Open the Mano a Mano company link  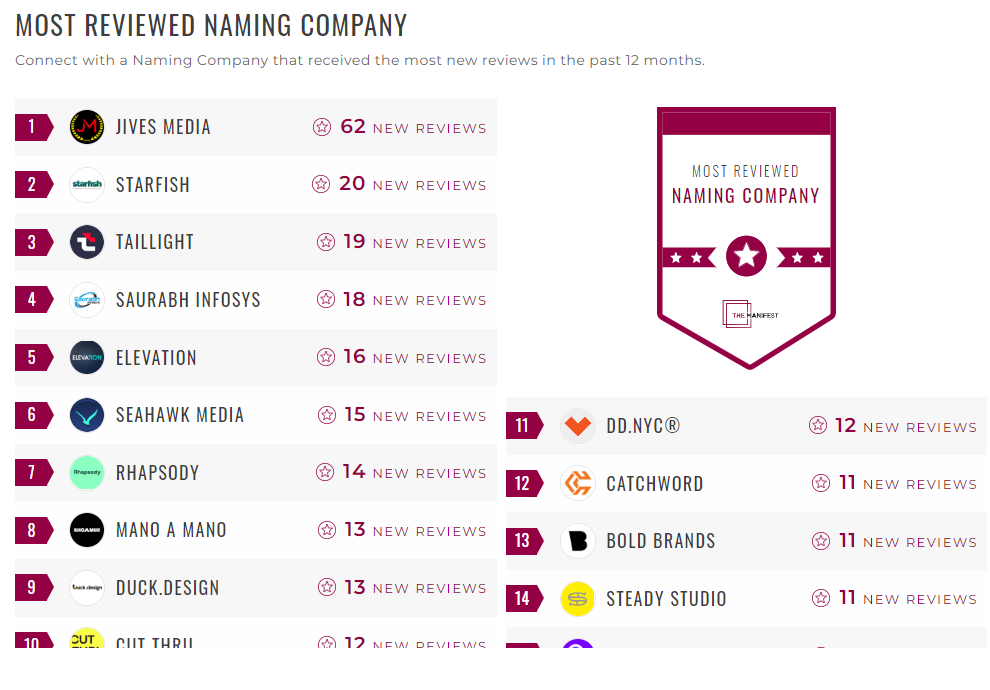click(x=171, y=530)
